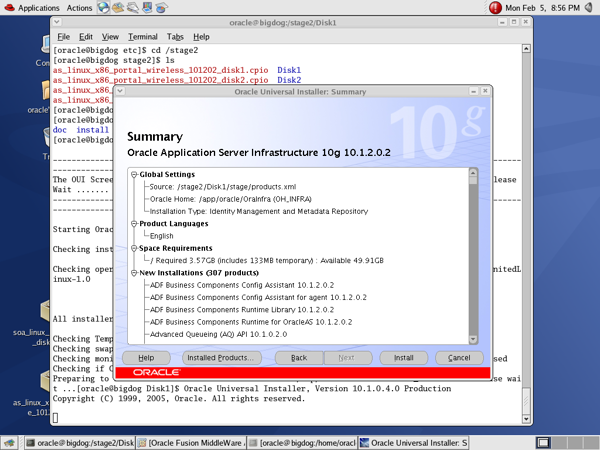
Task: Click terminal scrollbar down arrow
Action: click(527, 419)
